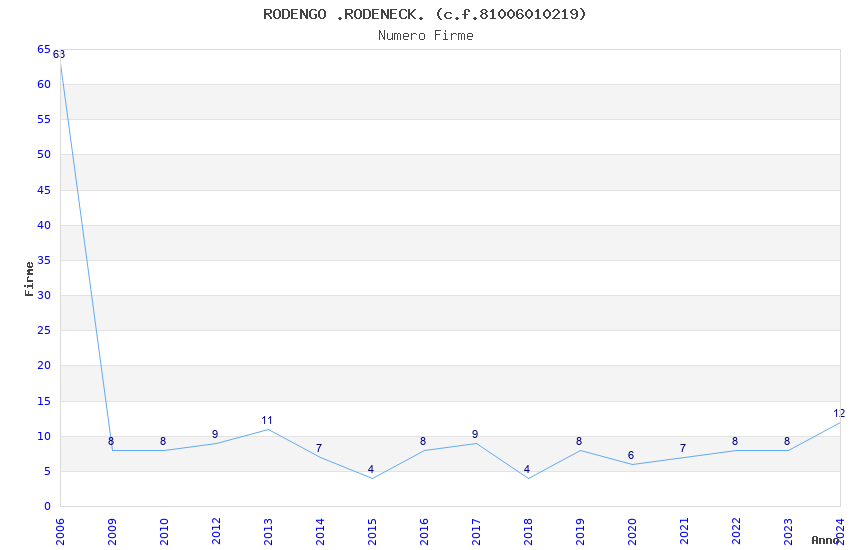The image size is (850, 550).
Task: Click the y-axis tick label 5
Action: click(x=48, y=471)
